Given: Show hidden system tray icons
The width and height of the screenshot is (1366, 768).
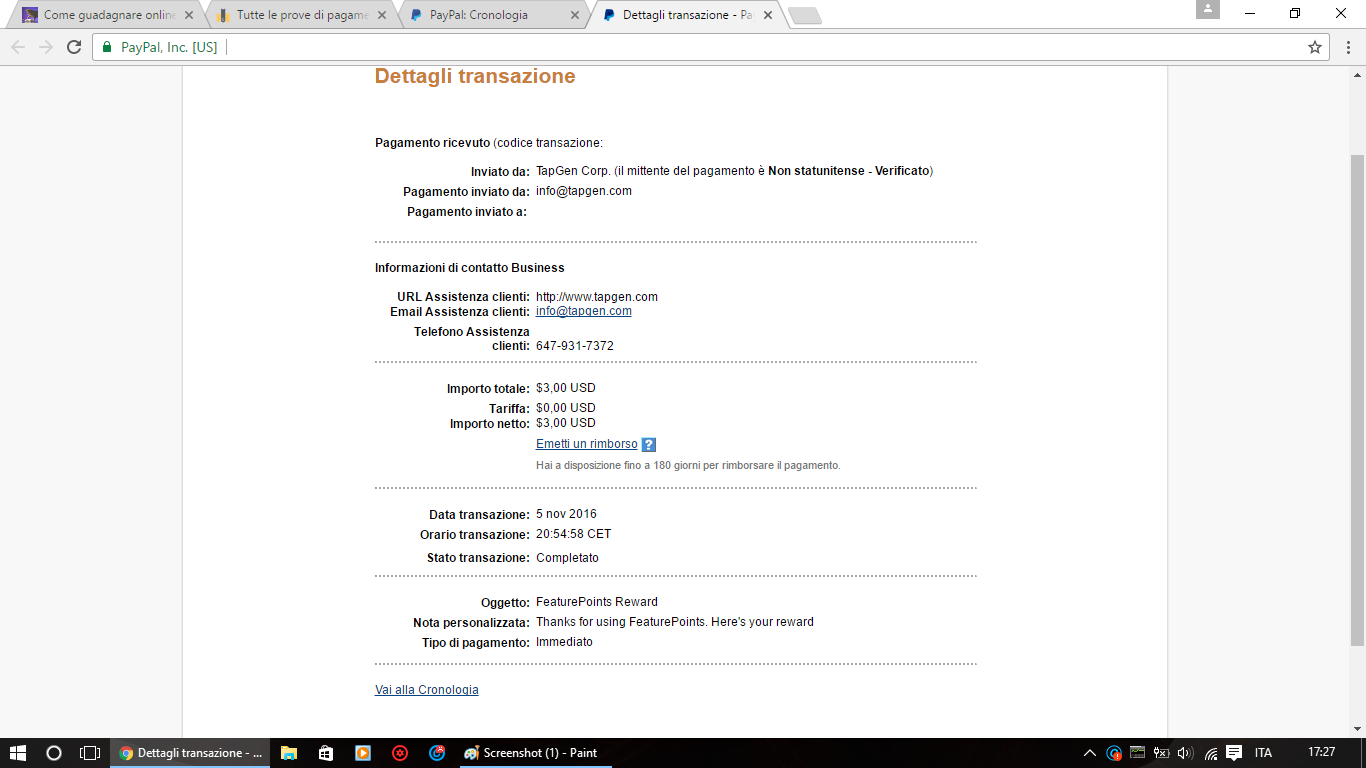Looking at the screenshot, I should click(1090, 753).
